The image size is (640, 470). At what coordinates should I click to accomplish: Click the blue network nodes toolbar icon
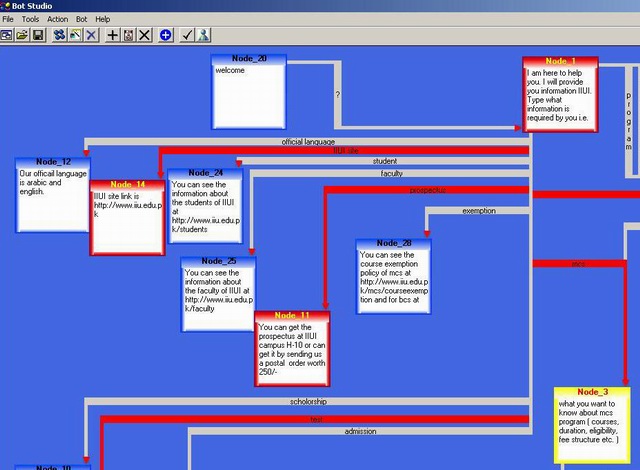coord(60,35)
